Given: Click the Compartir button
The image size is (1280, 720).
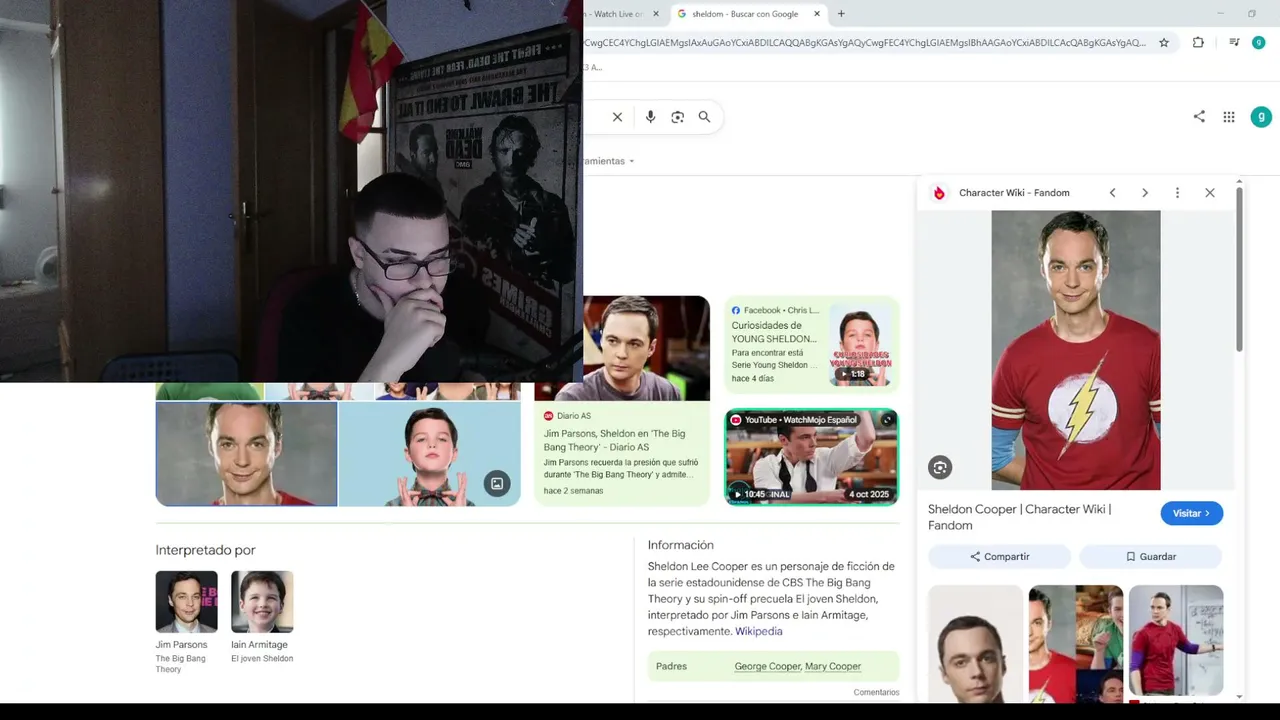Looking at the screenshot, I should (x=999, y=557).
